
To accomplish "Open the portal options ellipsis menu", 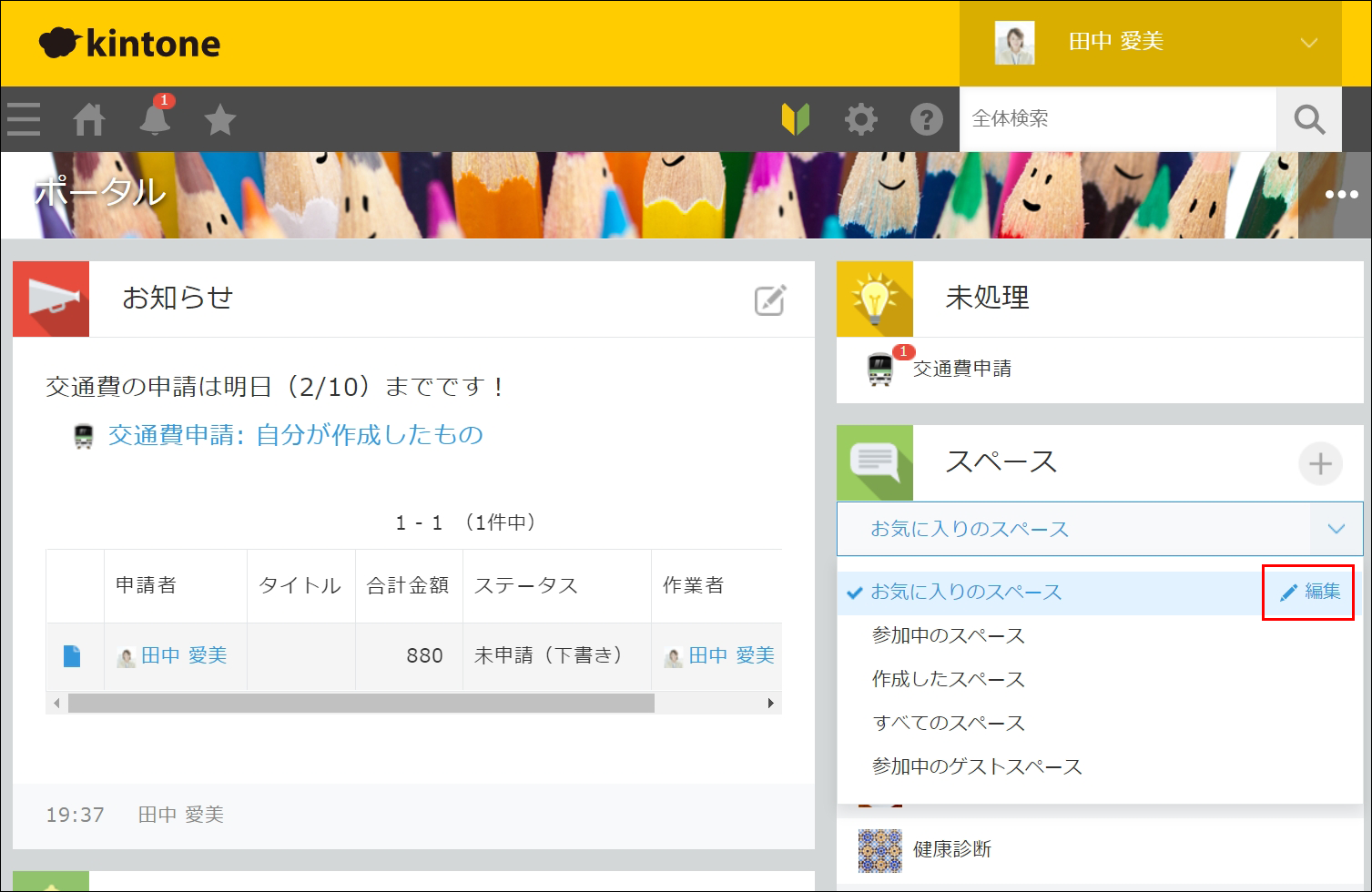I will pos(1341,195).
